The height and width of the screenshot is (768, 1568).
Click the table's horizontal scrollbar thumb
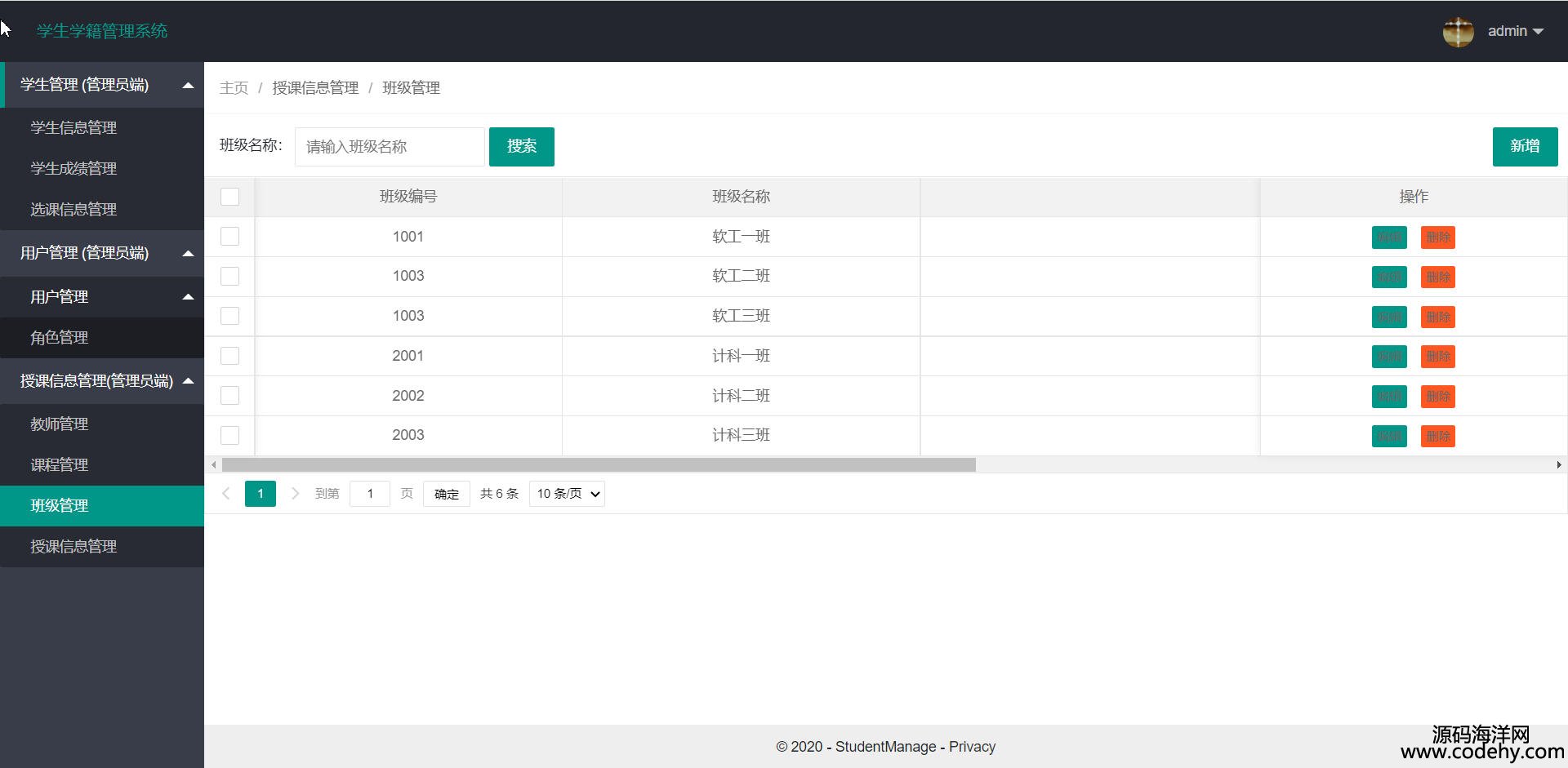[x=599, y=465]
